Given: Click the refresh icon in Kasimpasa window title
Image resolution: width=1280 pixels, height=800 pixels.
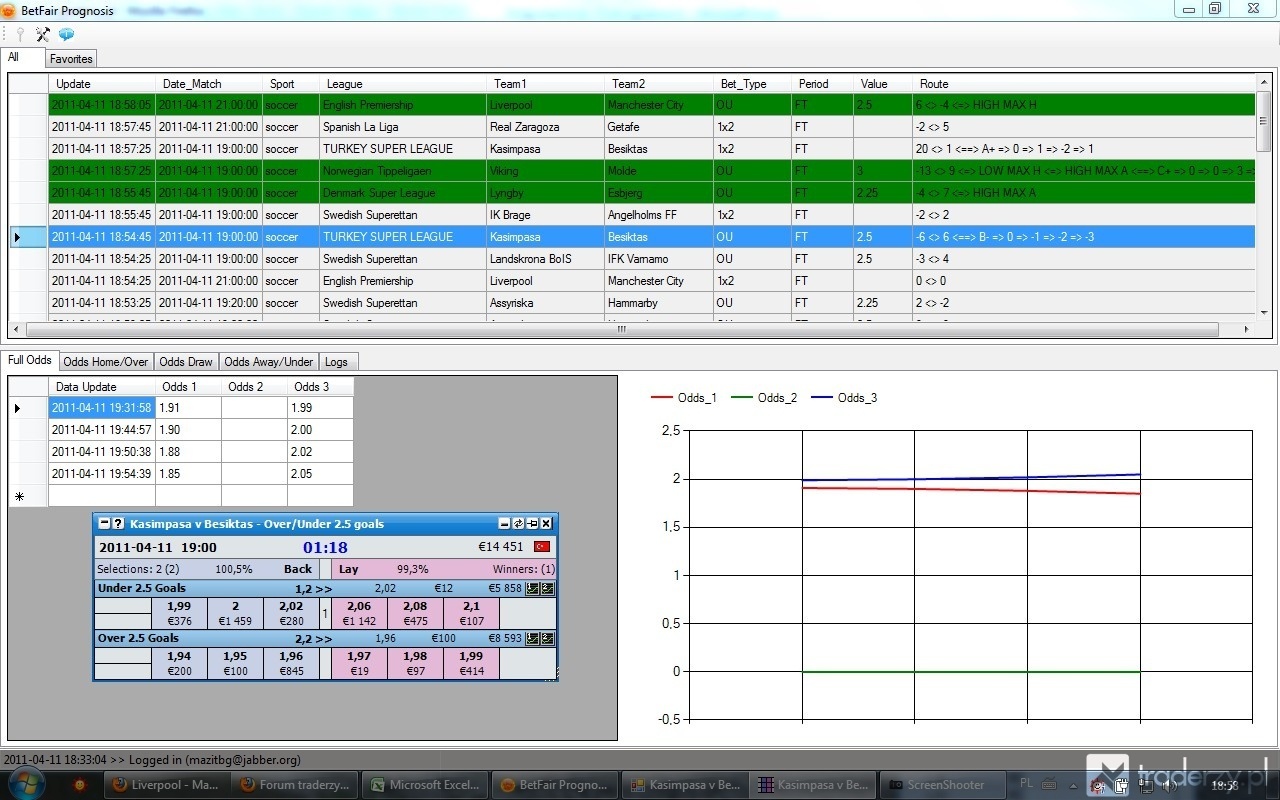Looking at the screenshot, I should 518,524.
